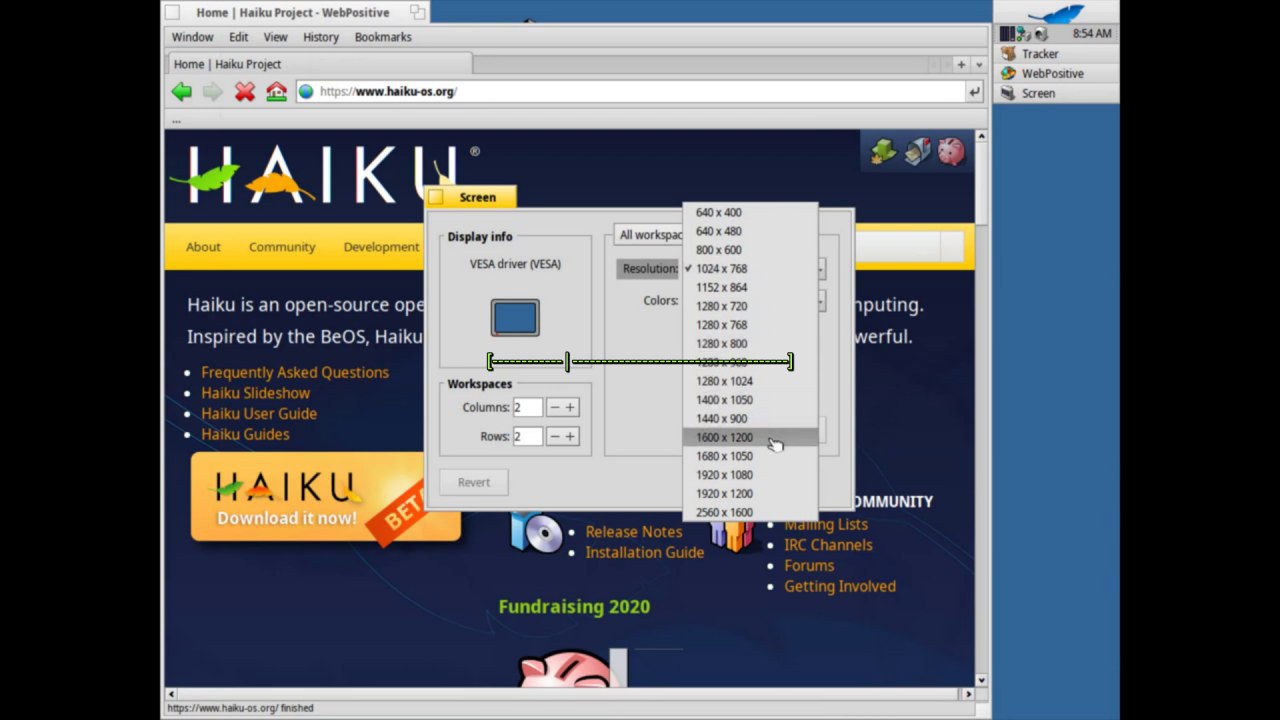Click the monitor preview in Display info

coord(515,318)
